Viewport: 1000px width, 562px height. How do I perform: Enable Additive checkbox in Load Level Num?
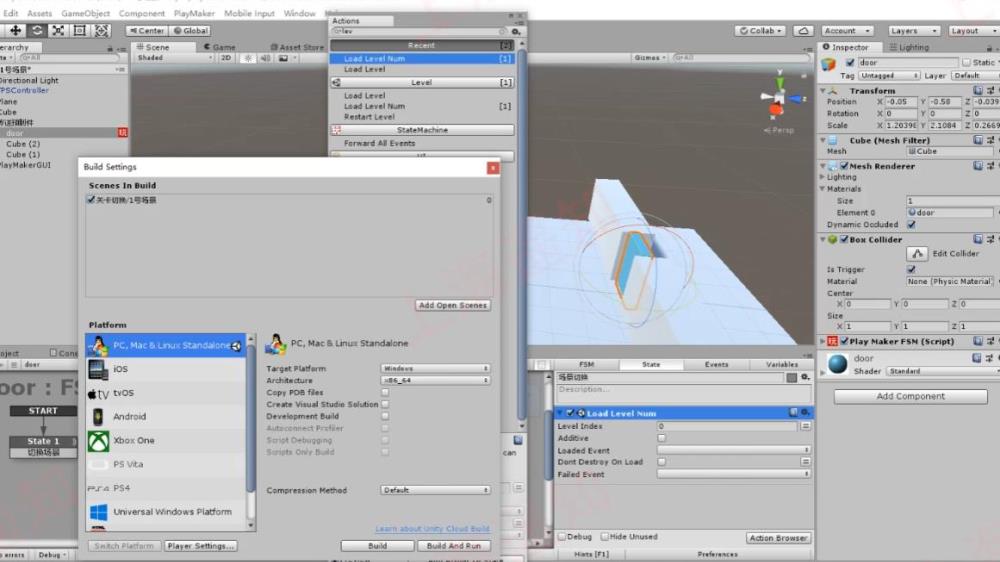[661, 438]
